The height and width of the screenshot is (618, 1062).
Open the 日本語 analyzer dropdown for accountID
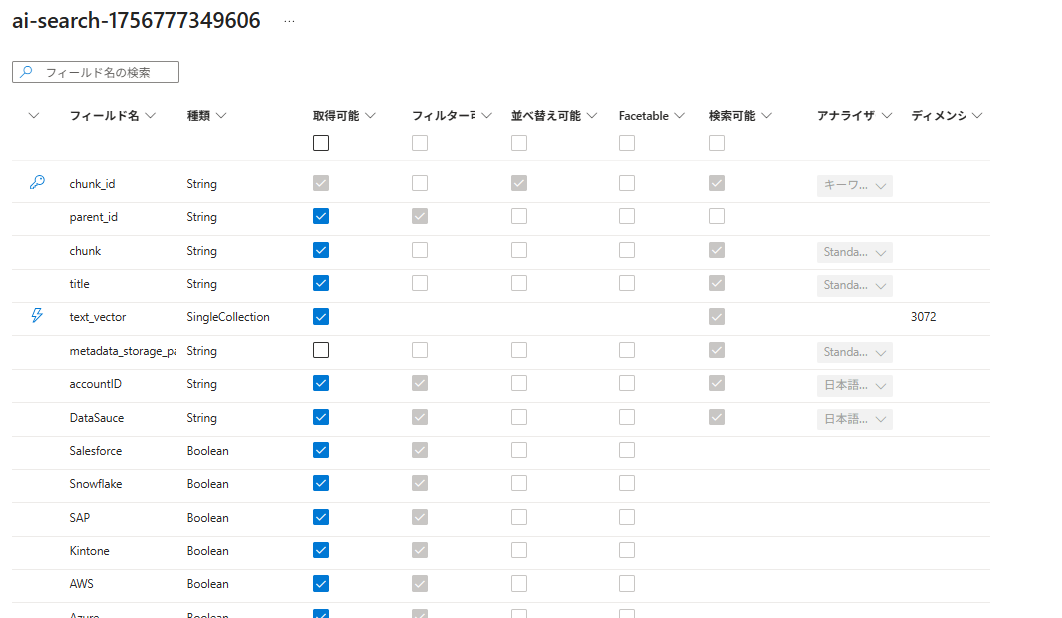coord(855,386)
